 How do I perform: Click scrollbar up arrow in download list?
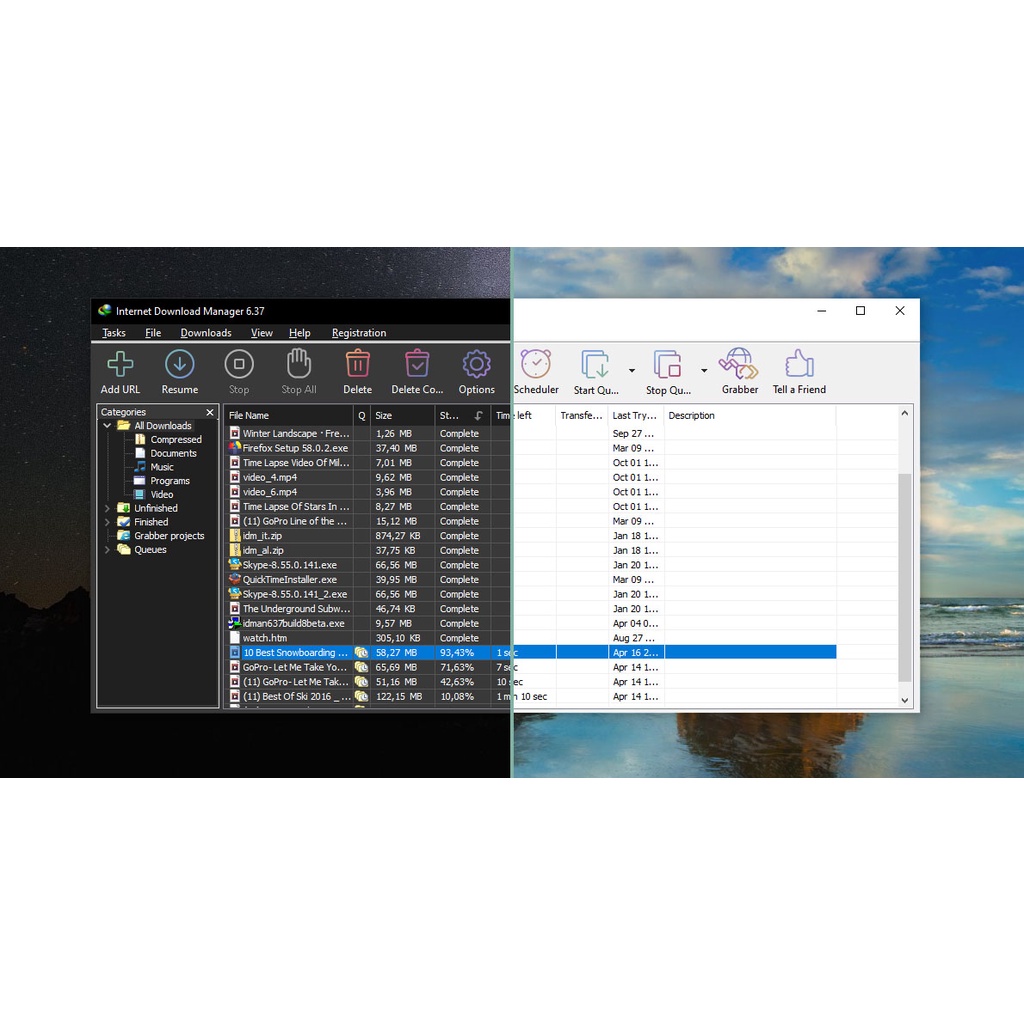(x=904, y=413)
